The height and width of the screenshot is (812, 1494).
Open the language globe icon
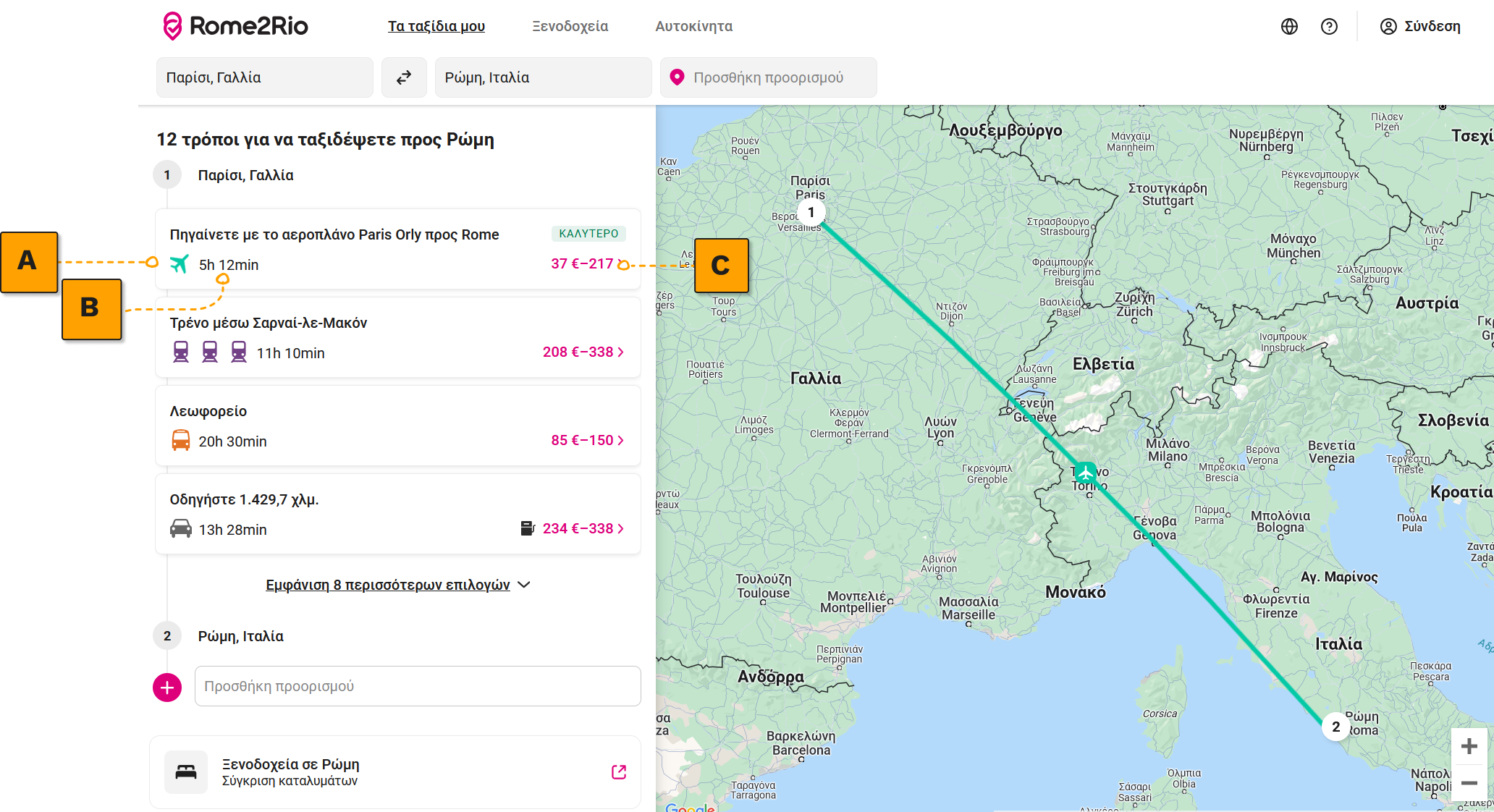point(1289,27)
